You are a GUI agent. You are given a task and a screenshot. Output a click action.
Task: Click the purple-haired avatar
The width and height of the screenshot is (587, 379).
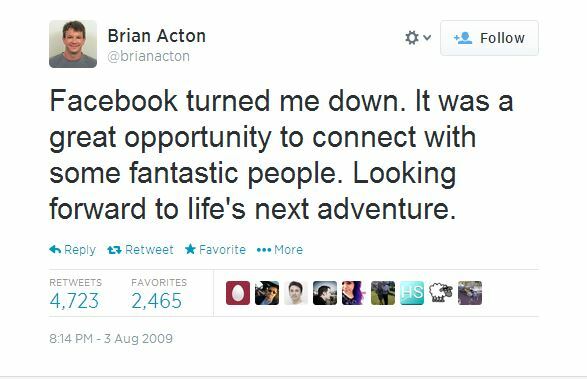point(354,293)
